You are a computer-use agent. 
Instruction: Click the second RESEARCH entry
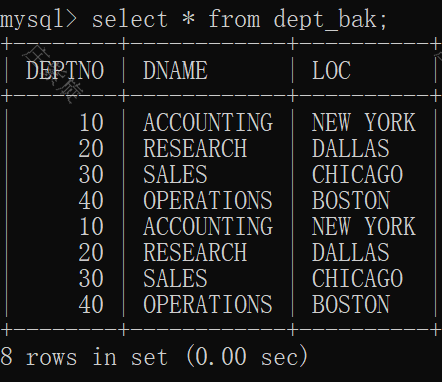click(195, 252)
